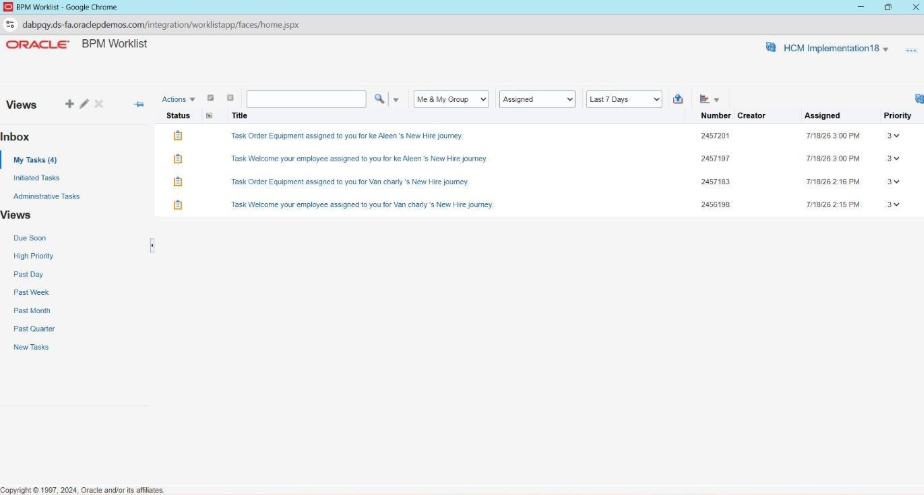
Task: Click the delete view X icon
Action: (x=99, y=104)
